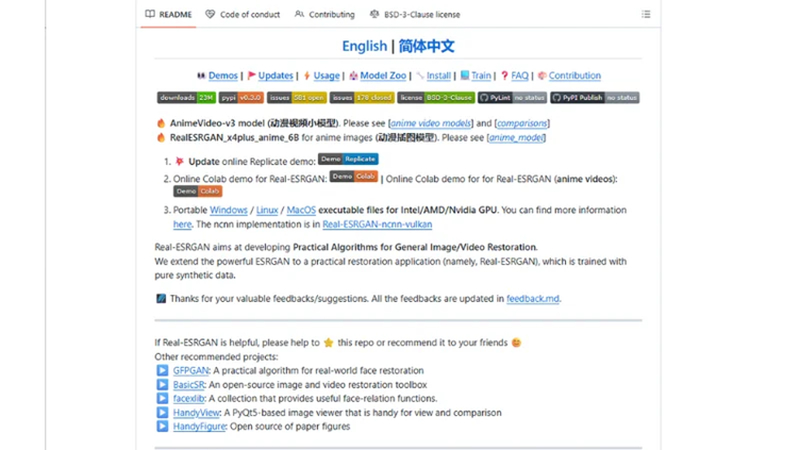Click the README book icon
The width and height of the screenshot is (800, 450).
[150, 14]
